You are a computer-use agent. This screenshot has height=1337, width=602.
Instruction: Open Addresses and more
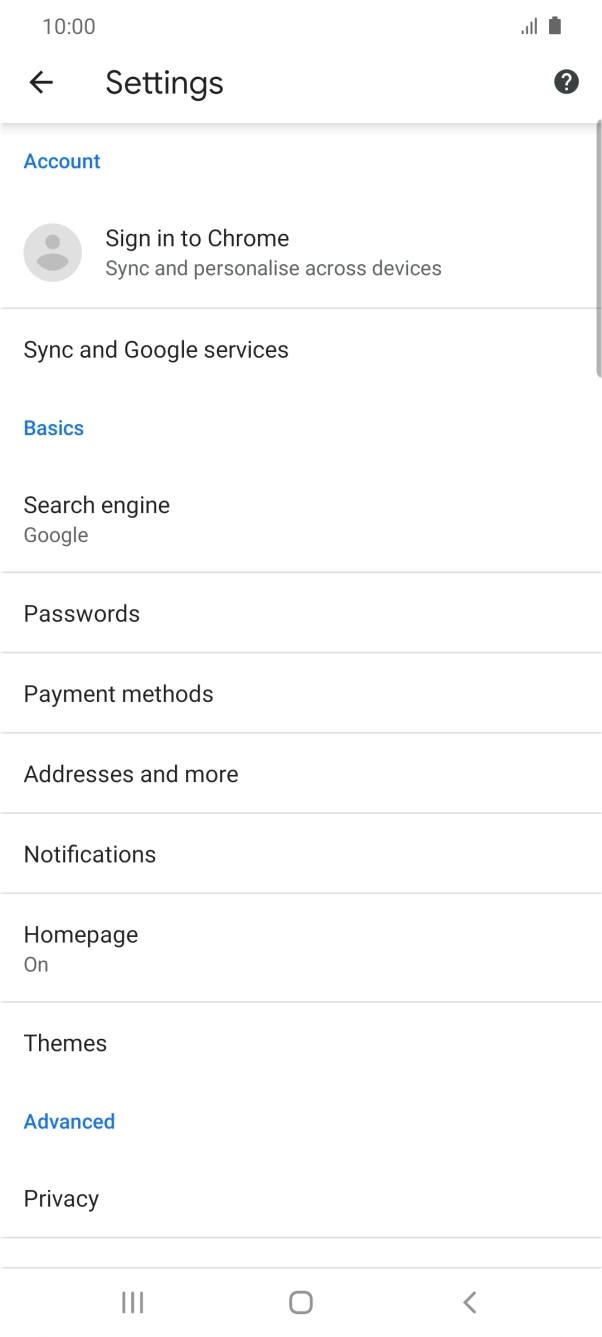point(301,773)
